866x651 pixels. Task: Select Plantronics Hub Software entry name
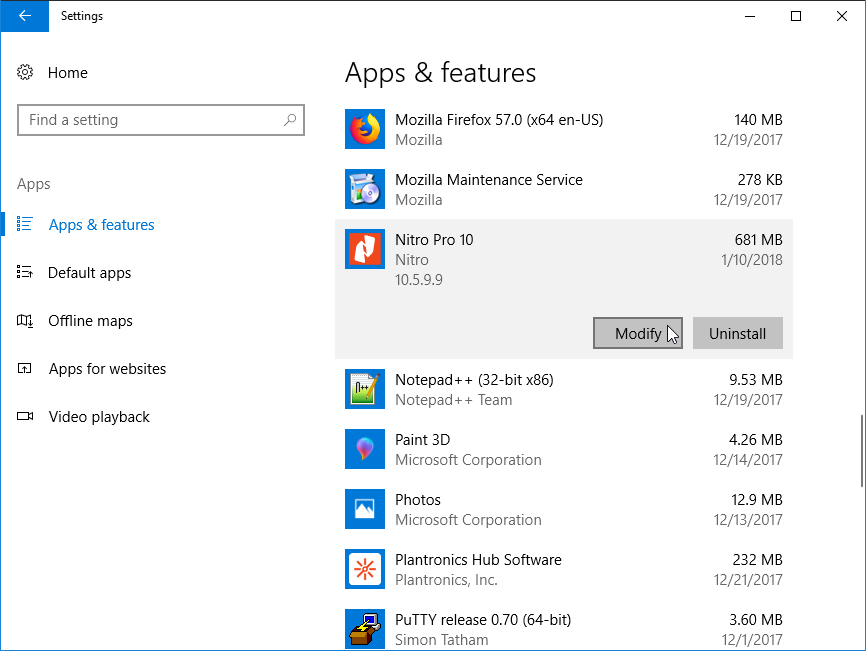pyautogui.click(x=478, y=560)
